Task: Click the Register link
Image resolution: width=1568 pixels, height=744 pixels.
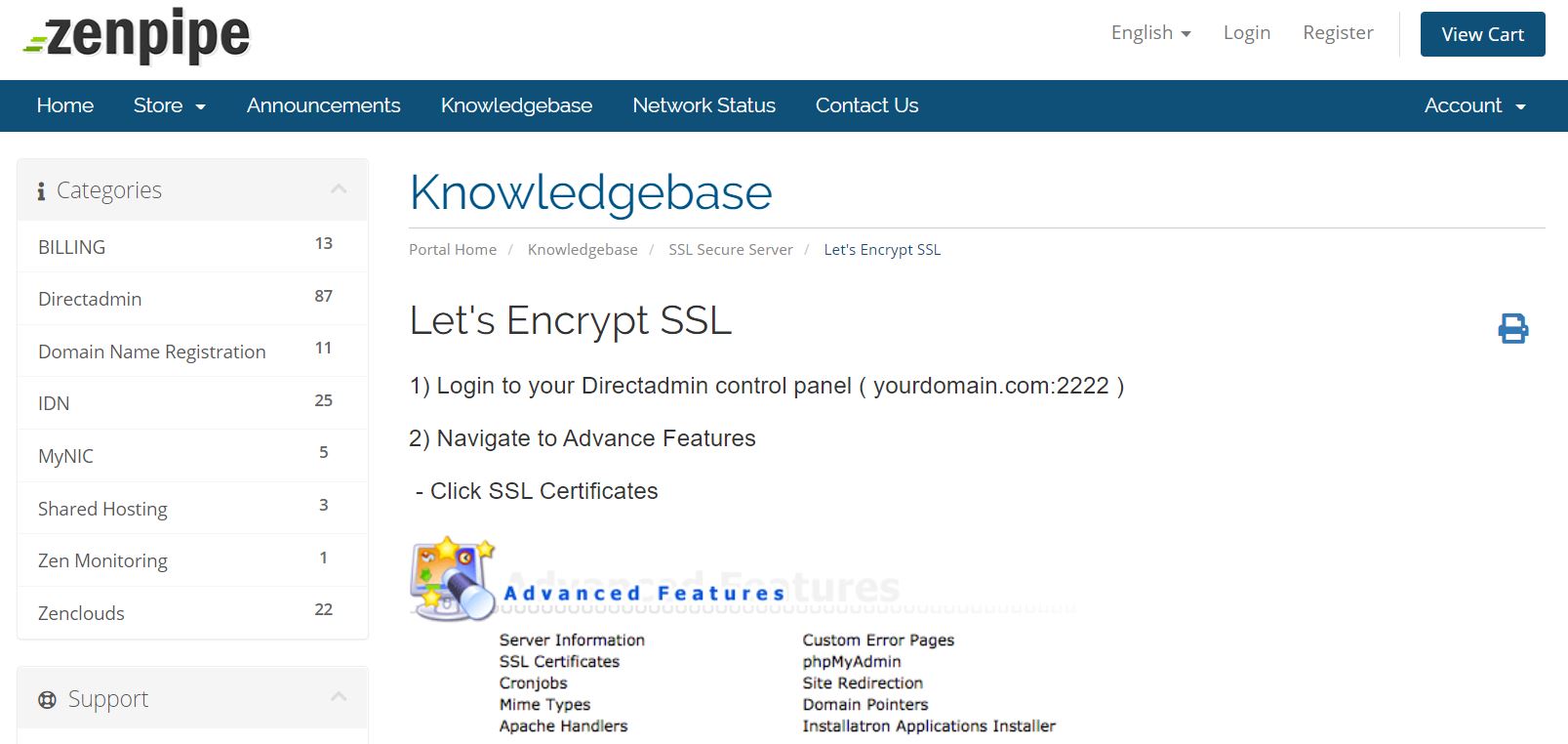Action: (1338, 33)
